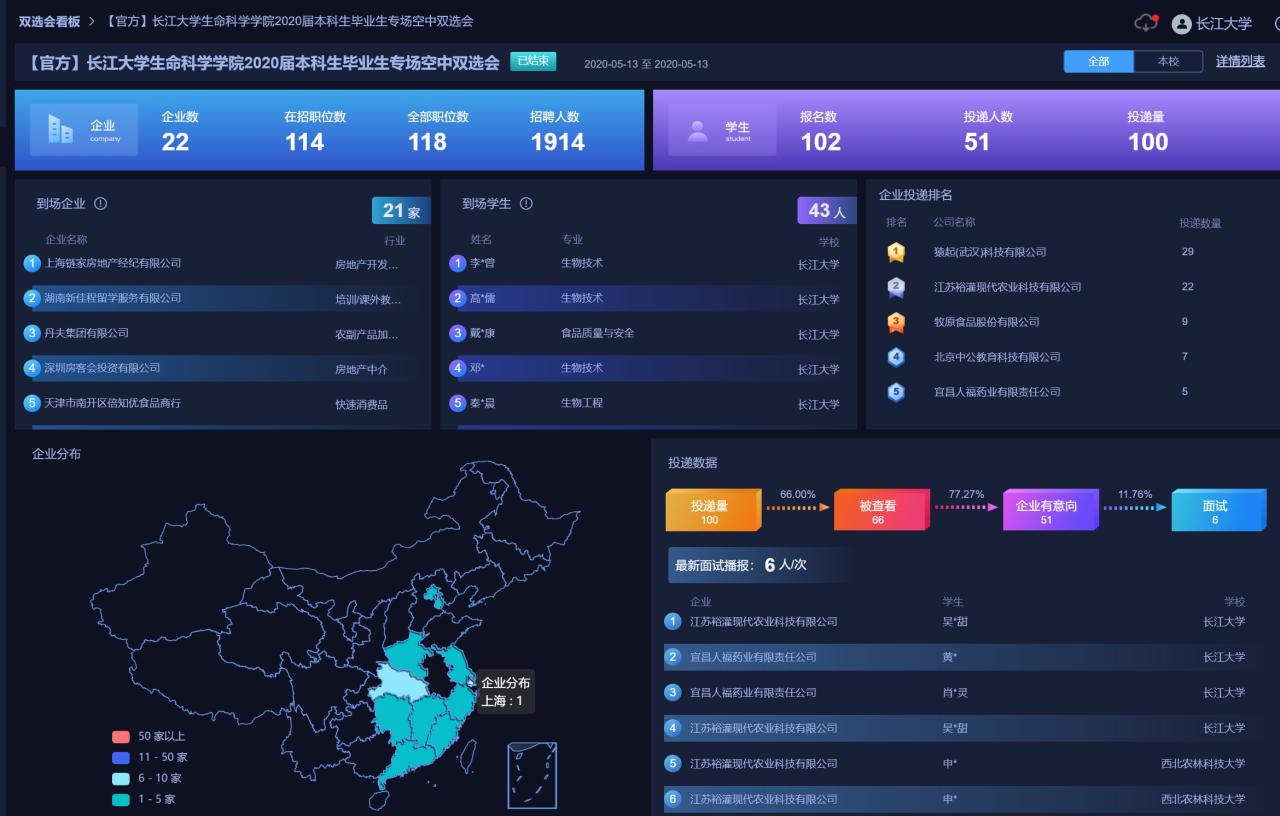Viewport: 1280px width, 816px height.
Task: Click the South China Sea inset map
Action: click(x=532, y=774)
